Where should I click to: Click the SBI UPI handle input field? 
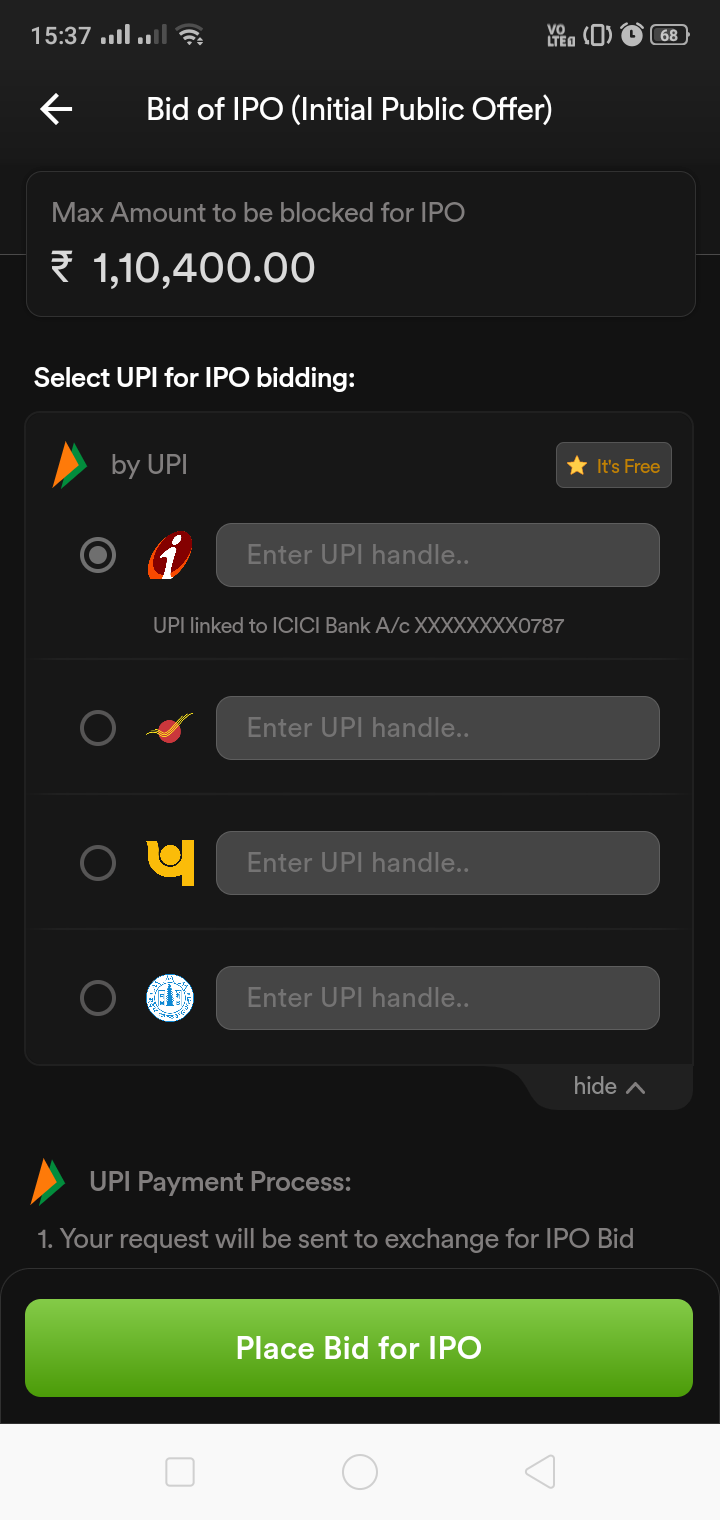(x=438, y=998)
